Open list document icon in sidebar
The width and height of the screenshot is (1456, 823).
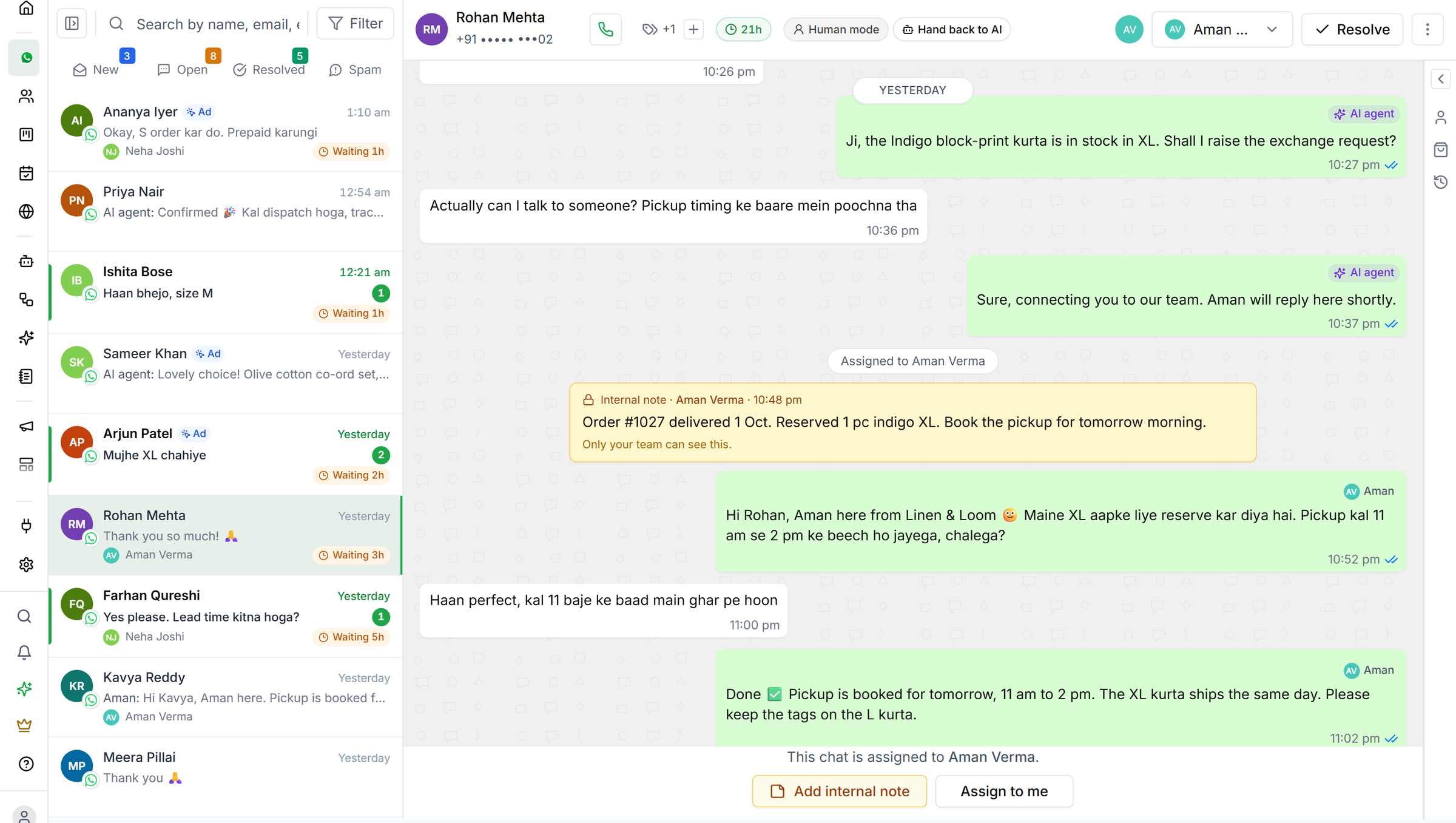click(26, 376)
